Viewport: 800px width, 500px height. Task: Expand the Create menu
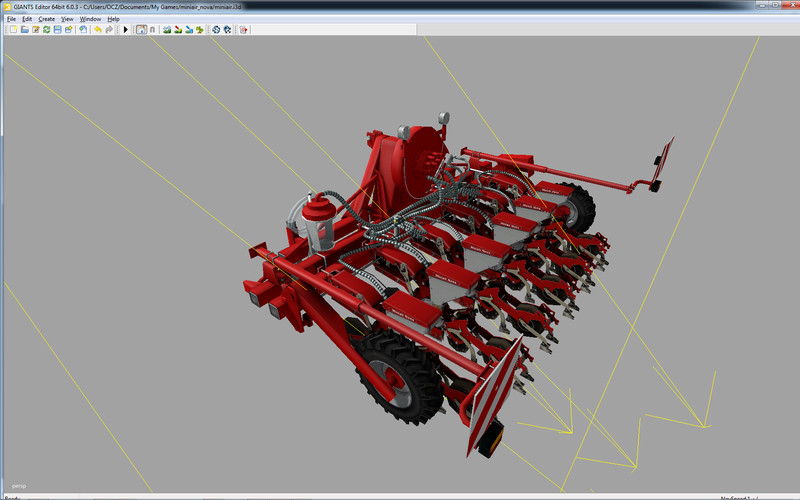(47, 19)
